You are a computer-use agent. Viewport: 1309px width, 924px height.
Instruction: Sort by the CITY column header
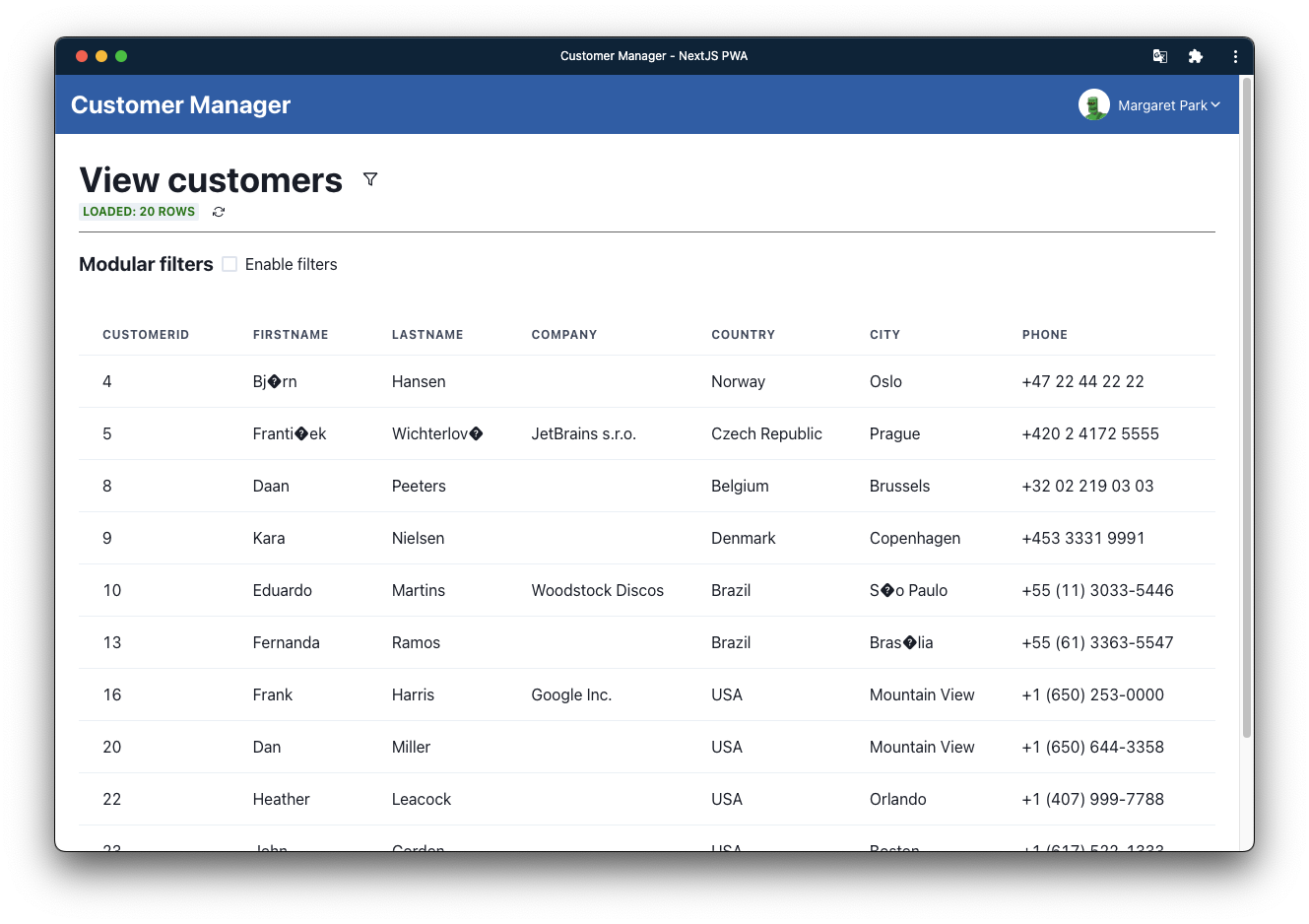tap(884, 335)
